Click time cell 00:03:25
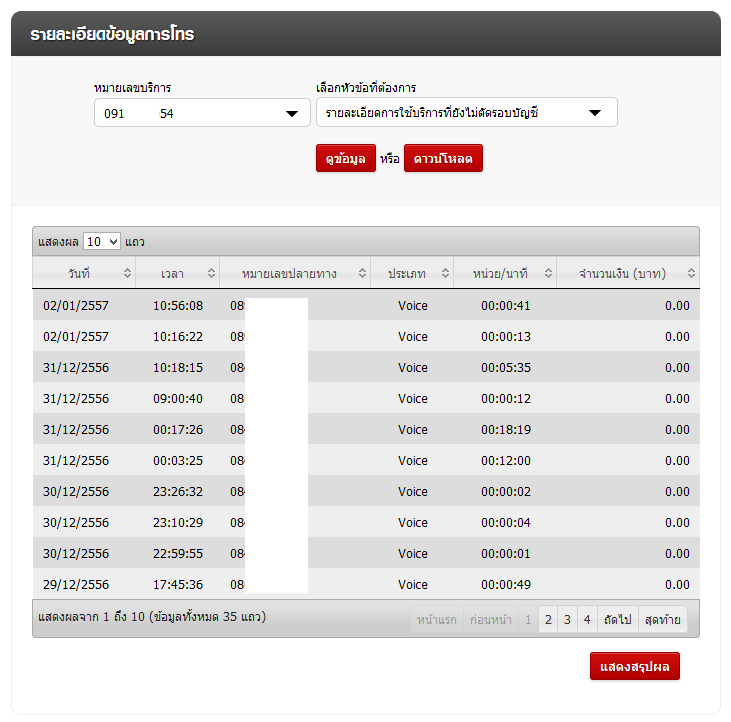731x722 pixels. pos(178,461)
